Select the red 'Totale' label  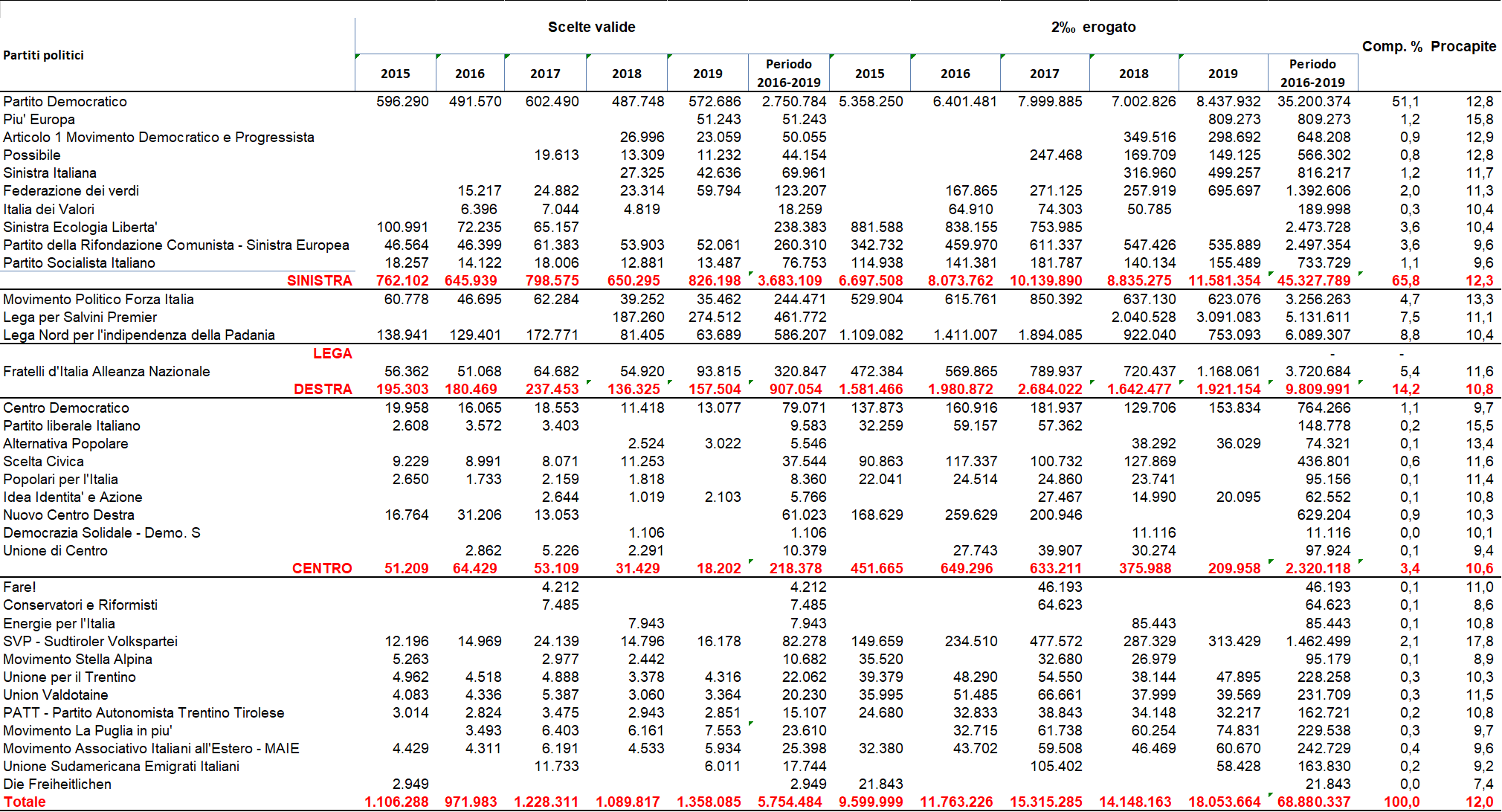coord(25,802)
